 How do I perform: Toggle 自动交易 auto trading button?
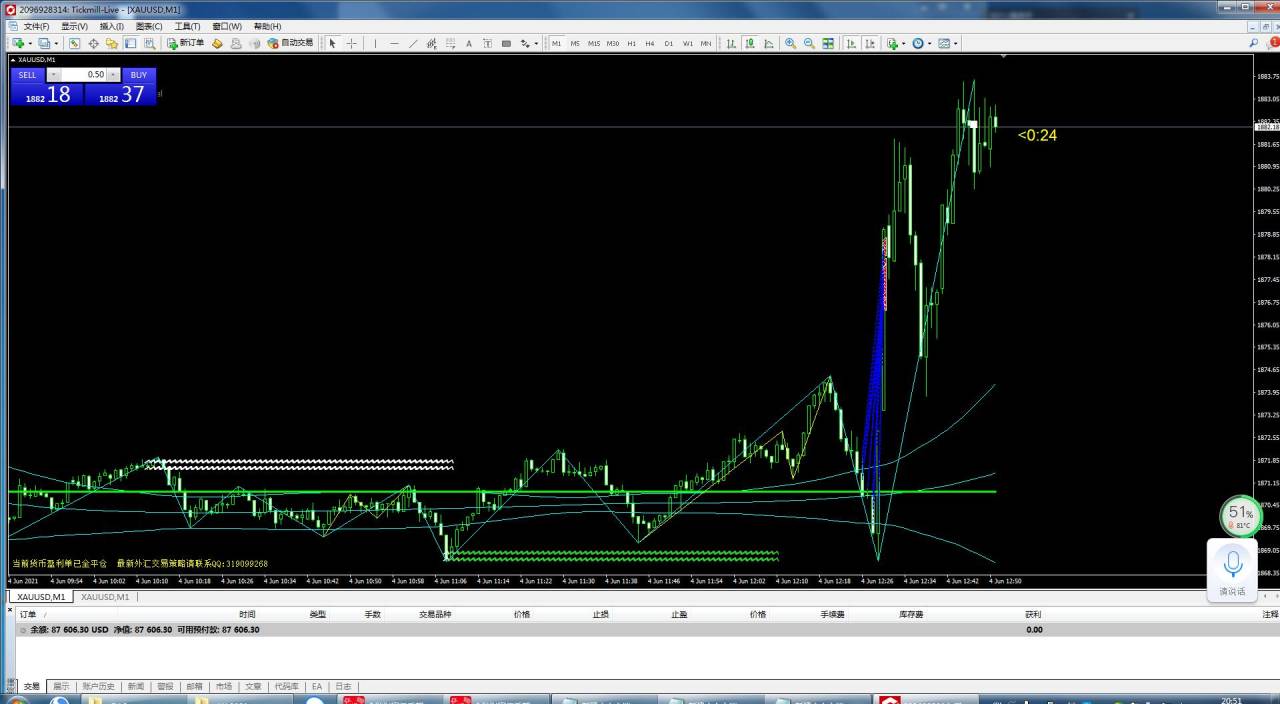click(x=290, y=43)
